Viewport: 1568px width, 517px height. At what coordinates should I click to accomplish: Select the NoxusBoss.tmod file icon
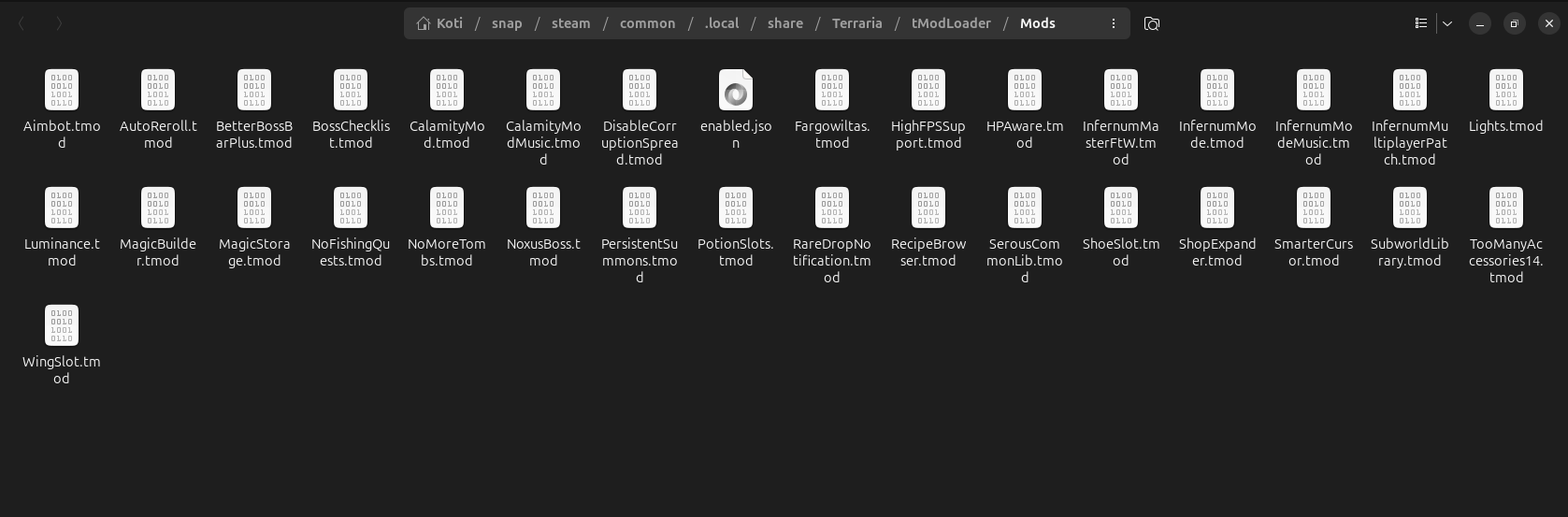543,208
